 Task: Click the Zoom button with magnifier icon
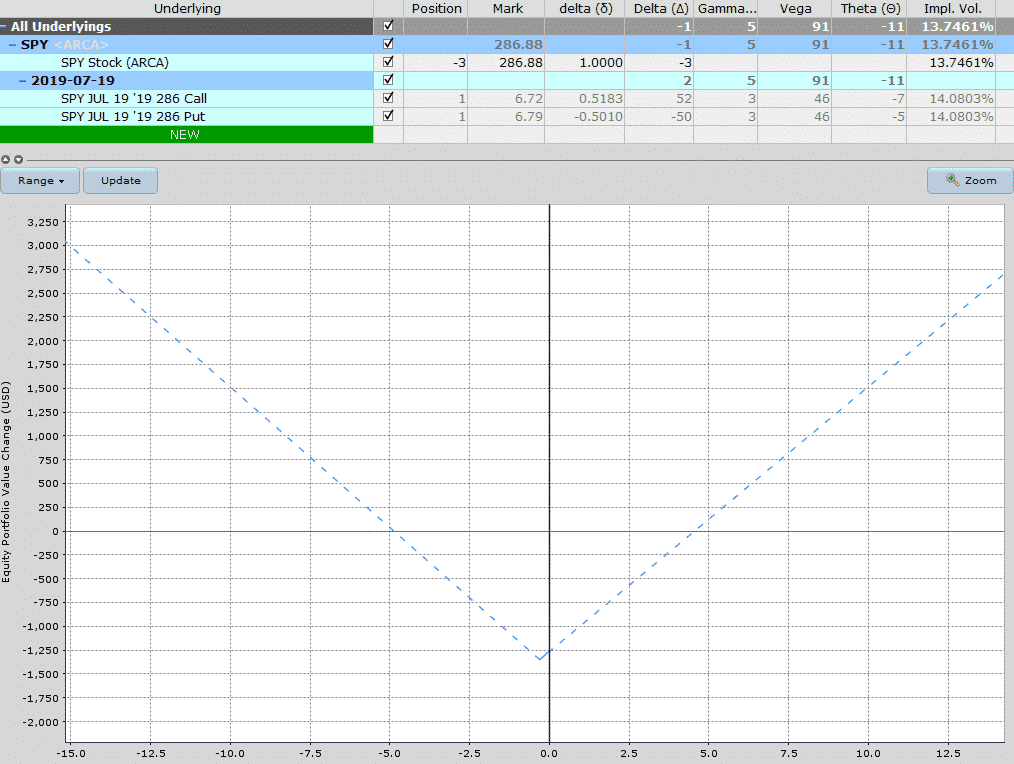click(x=970, y=180)
